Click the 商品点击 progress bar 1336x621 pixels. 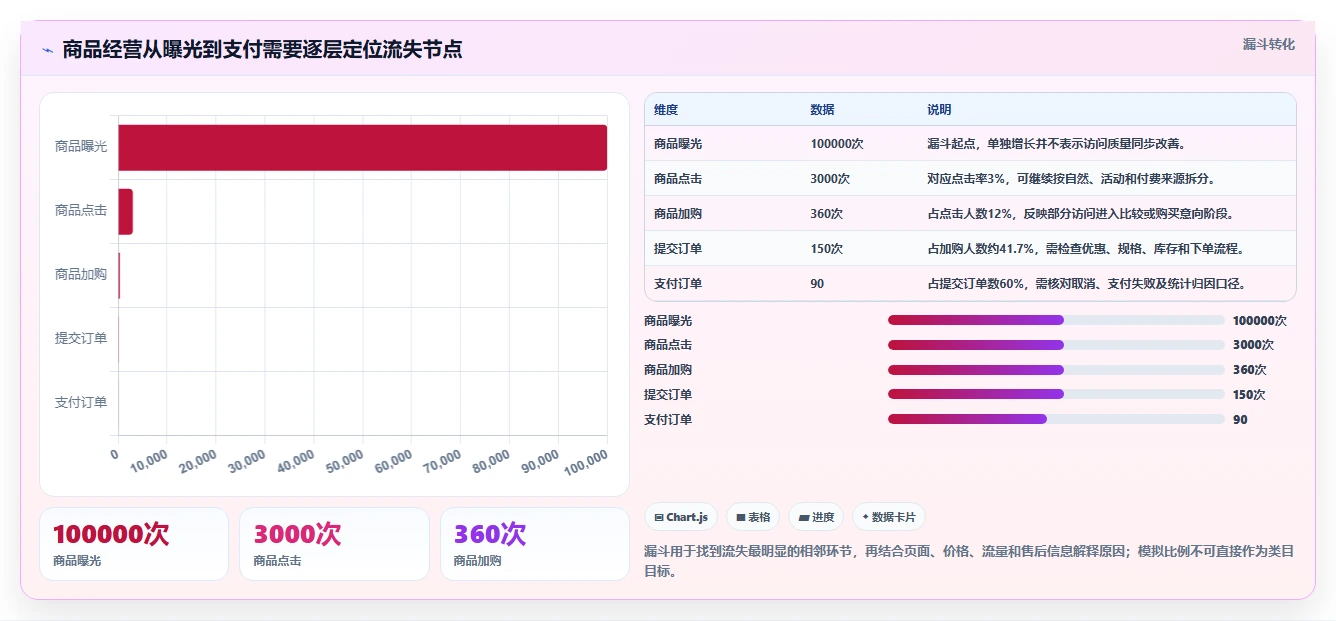click(x=1056, y=345)
